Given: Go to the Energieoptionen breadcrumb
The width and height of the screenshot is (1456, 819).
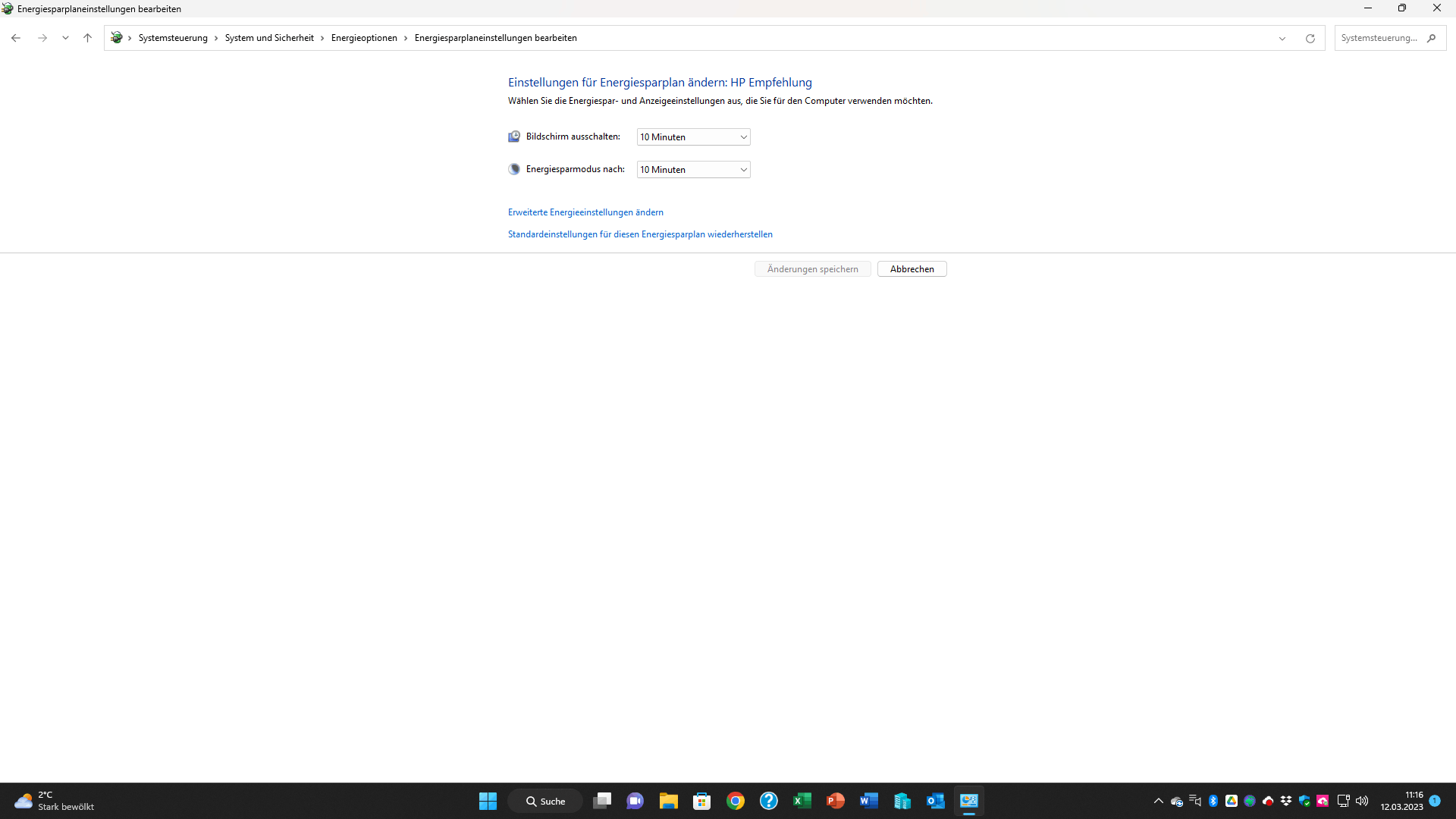Looking at the screenshot, I should (x=364, y=38).
